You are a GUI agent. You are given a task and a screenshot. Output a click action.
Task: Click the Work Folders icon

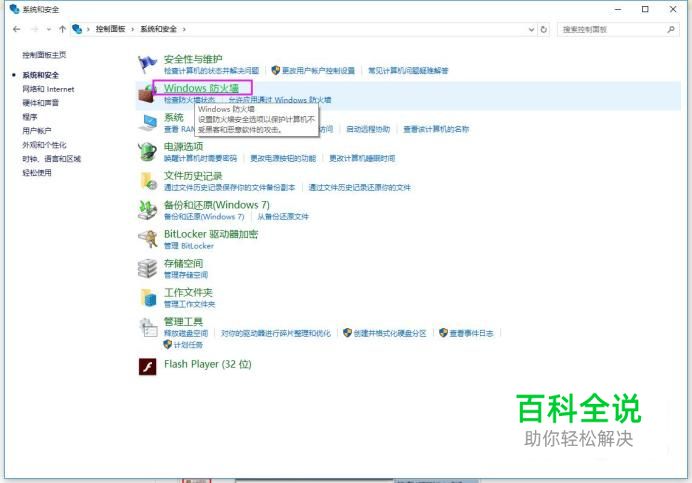point(149,298)
